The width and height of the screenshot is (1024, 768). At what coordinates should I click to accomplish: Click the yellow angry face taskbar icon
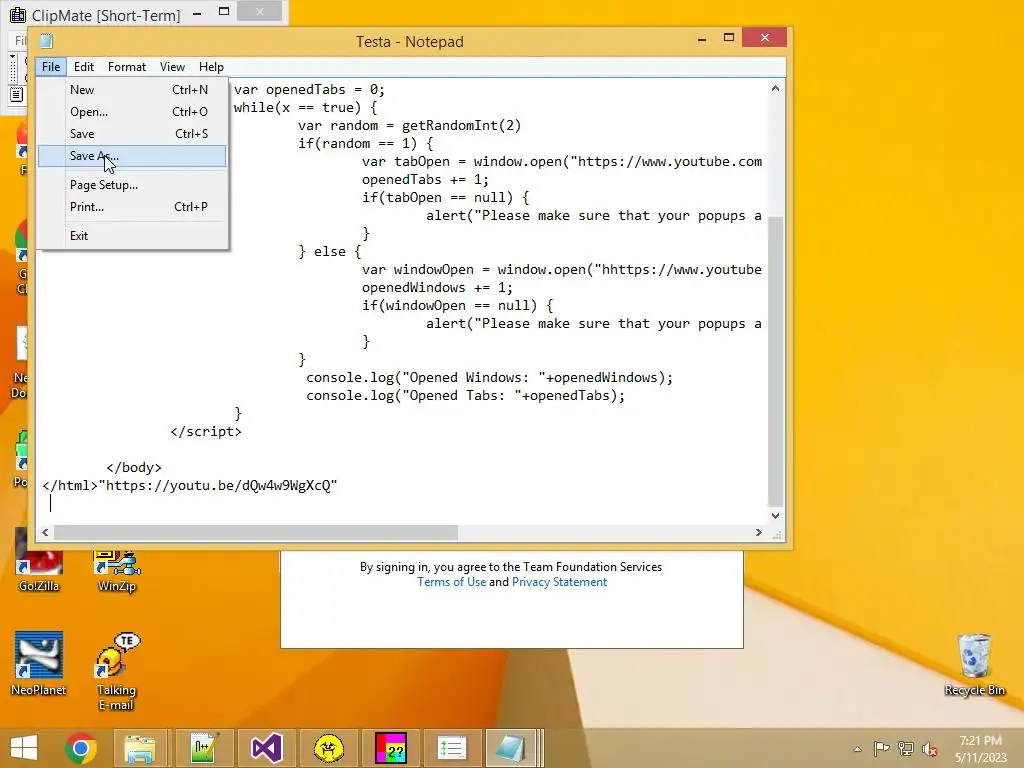click(328, 748)
